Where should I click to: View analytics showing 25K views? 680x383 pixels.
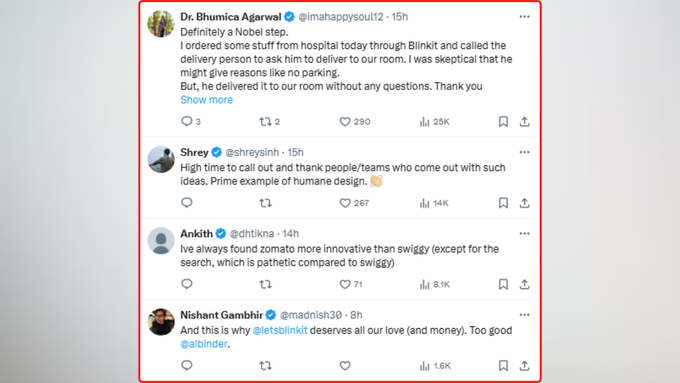(x=434, y=122)
